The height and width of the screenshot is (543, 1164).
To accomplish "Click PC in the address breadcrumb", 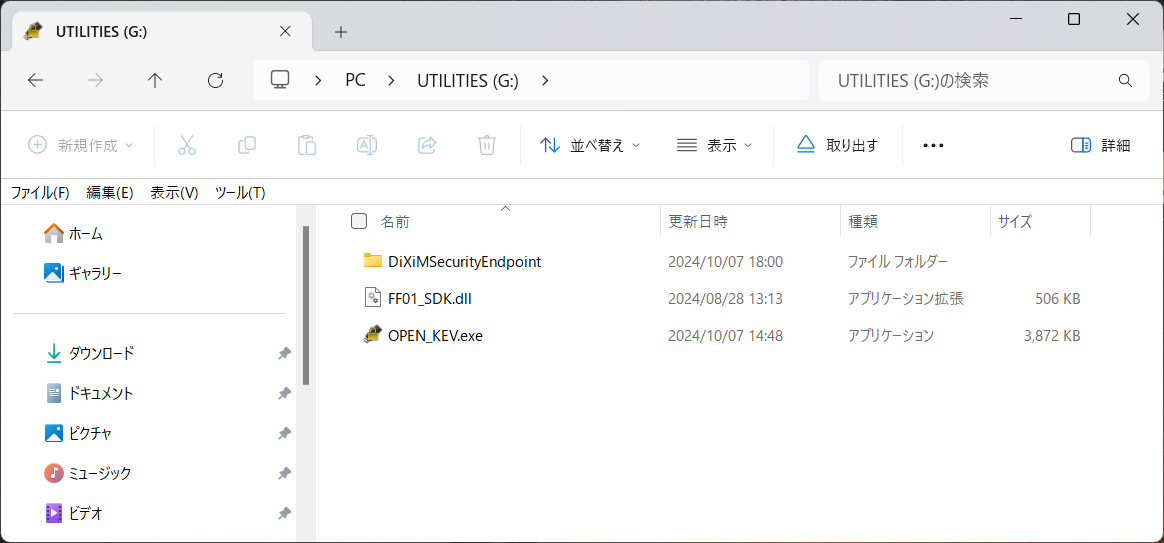I will tap(356, 80).
